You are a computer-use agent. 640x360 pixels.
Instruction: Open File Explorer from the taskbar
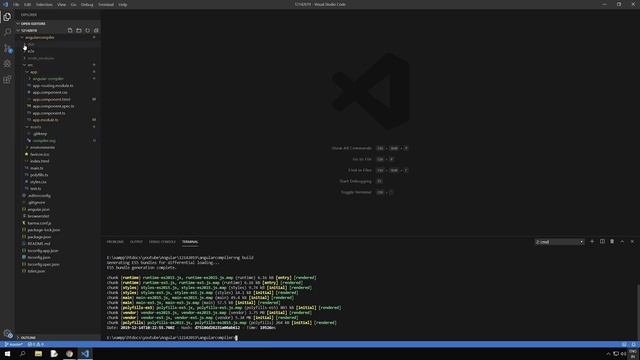[38, 354]
